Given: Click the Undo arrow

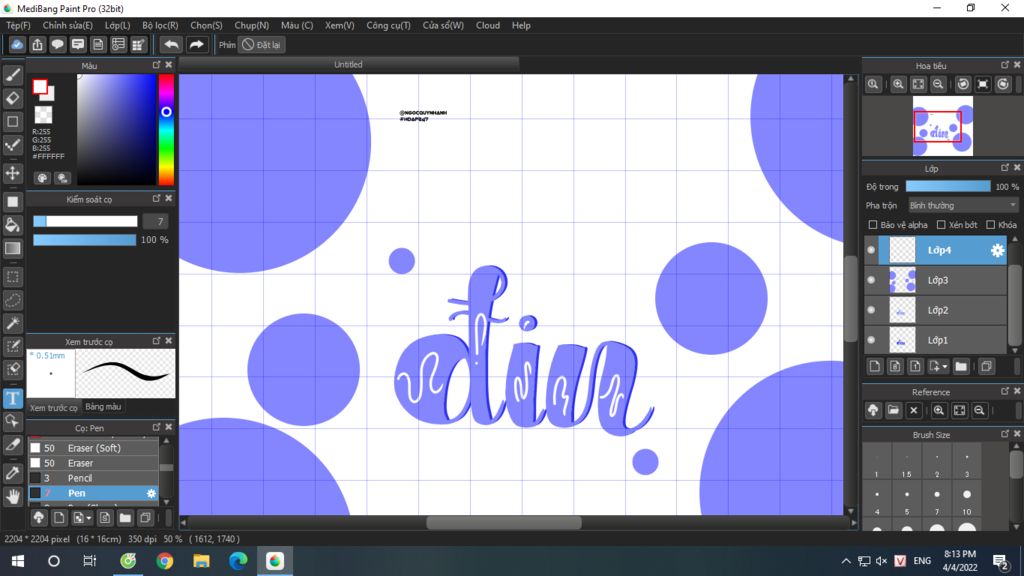Looking at the screenshot, I should pos(171,44).
